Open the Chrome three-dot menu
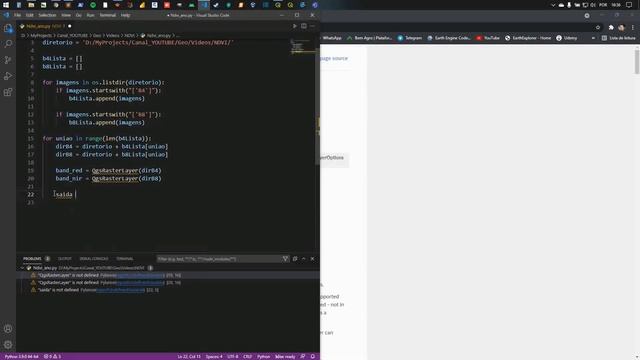Image resolution: width=640 pixels, height=360 pixels. [633, 27]
